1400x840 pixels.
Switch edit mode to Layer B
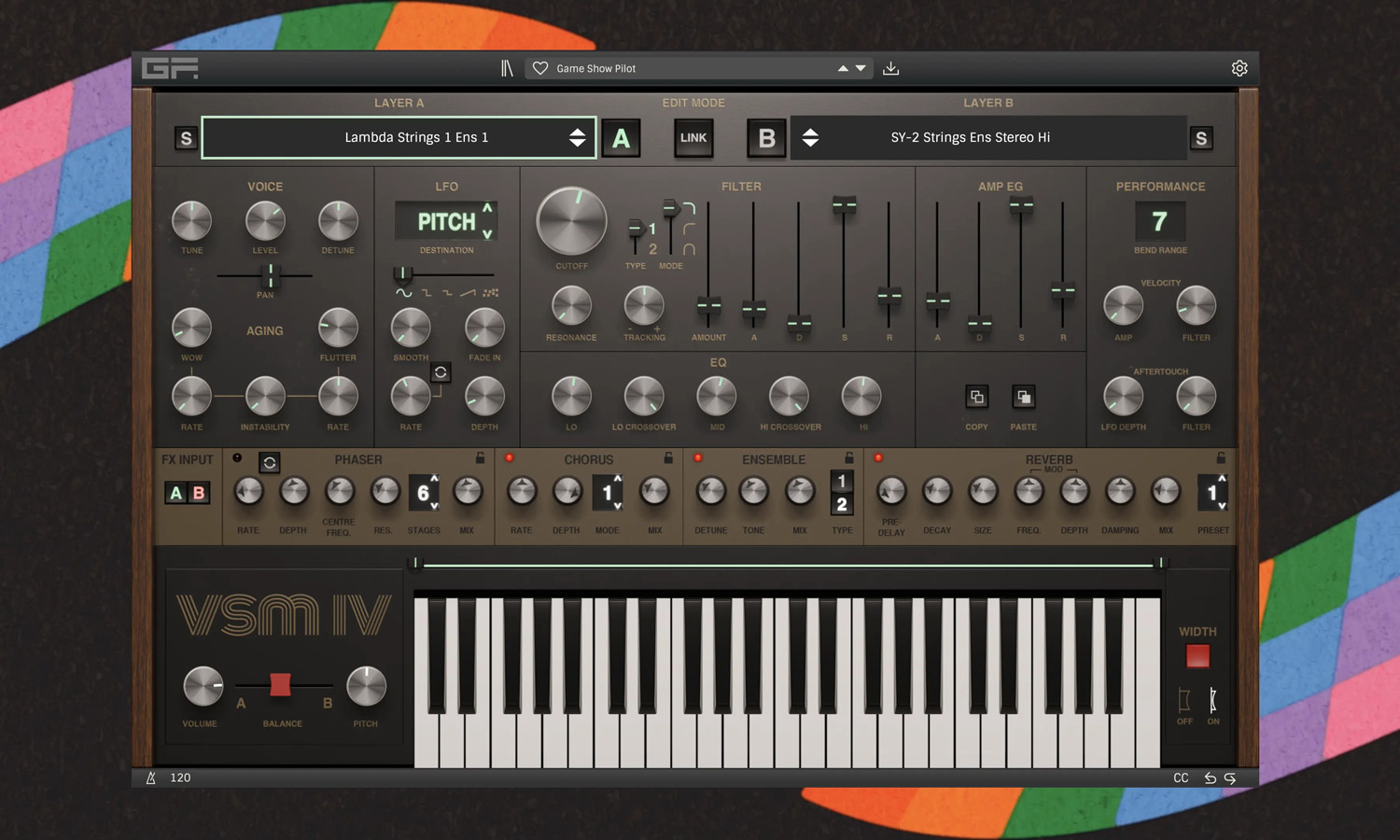coord(766,138)
